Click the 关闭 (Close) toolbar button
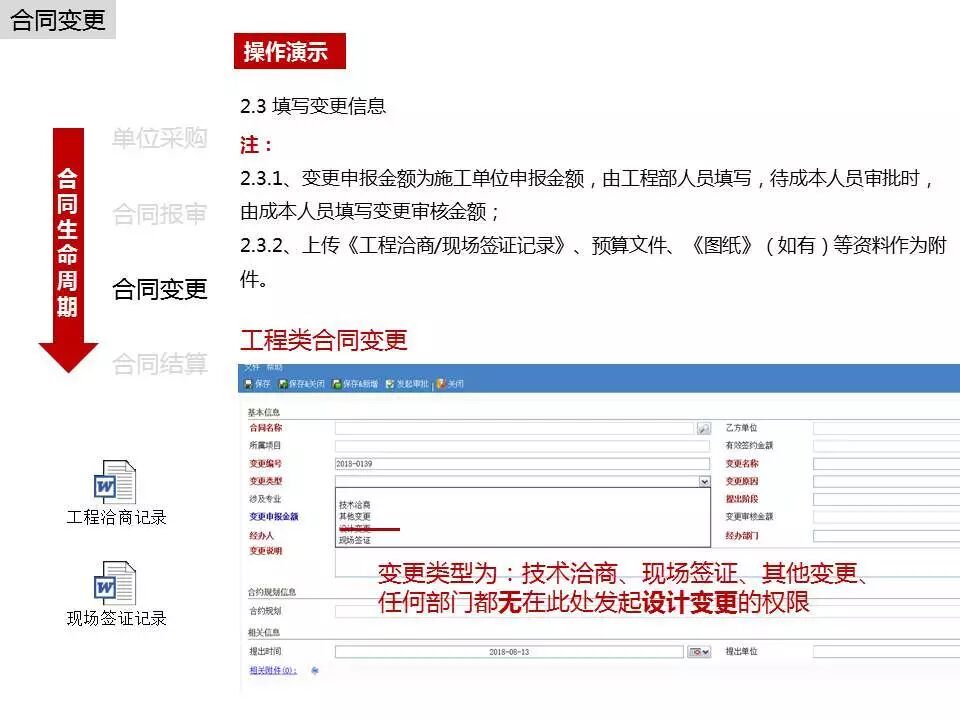This screenshot has height=720, width=960. (450, 384)
